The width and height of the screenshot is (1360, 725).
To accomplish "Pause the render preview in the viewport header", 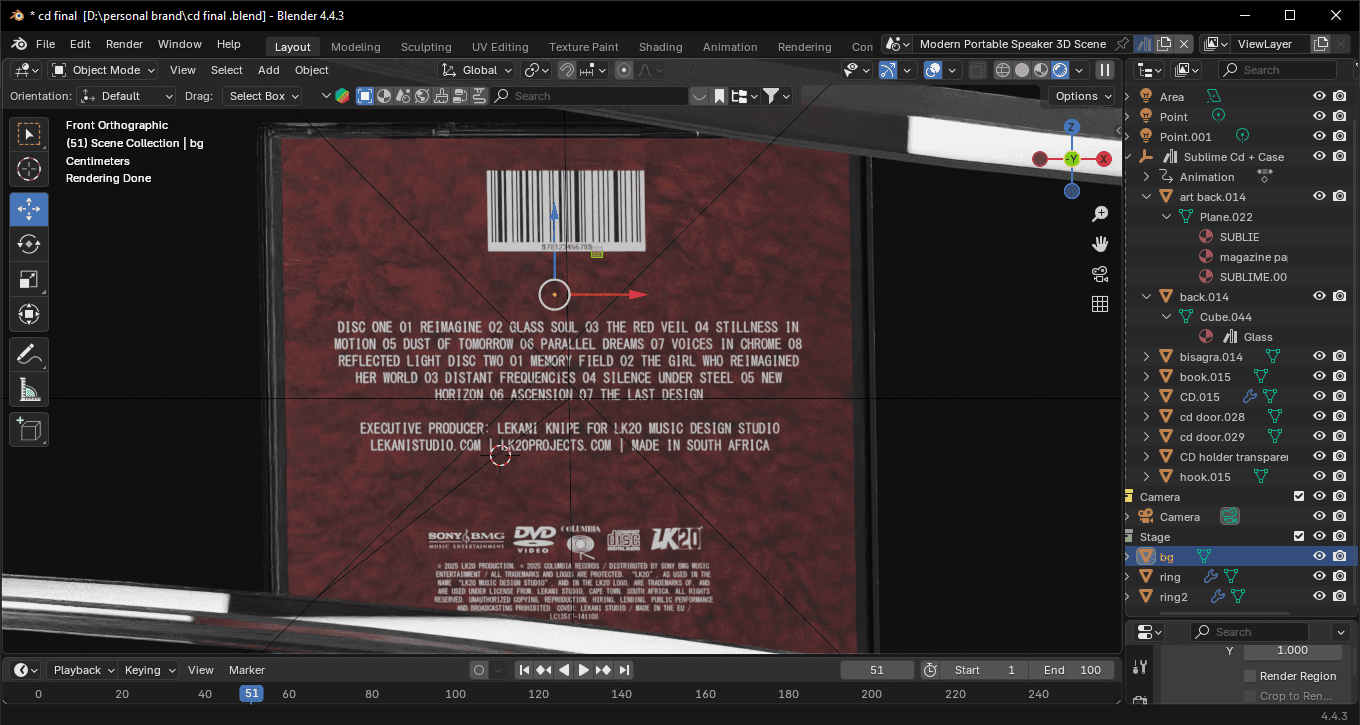I will point(1105,70).
